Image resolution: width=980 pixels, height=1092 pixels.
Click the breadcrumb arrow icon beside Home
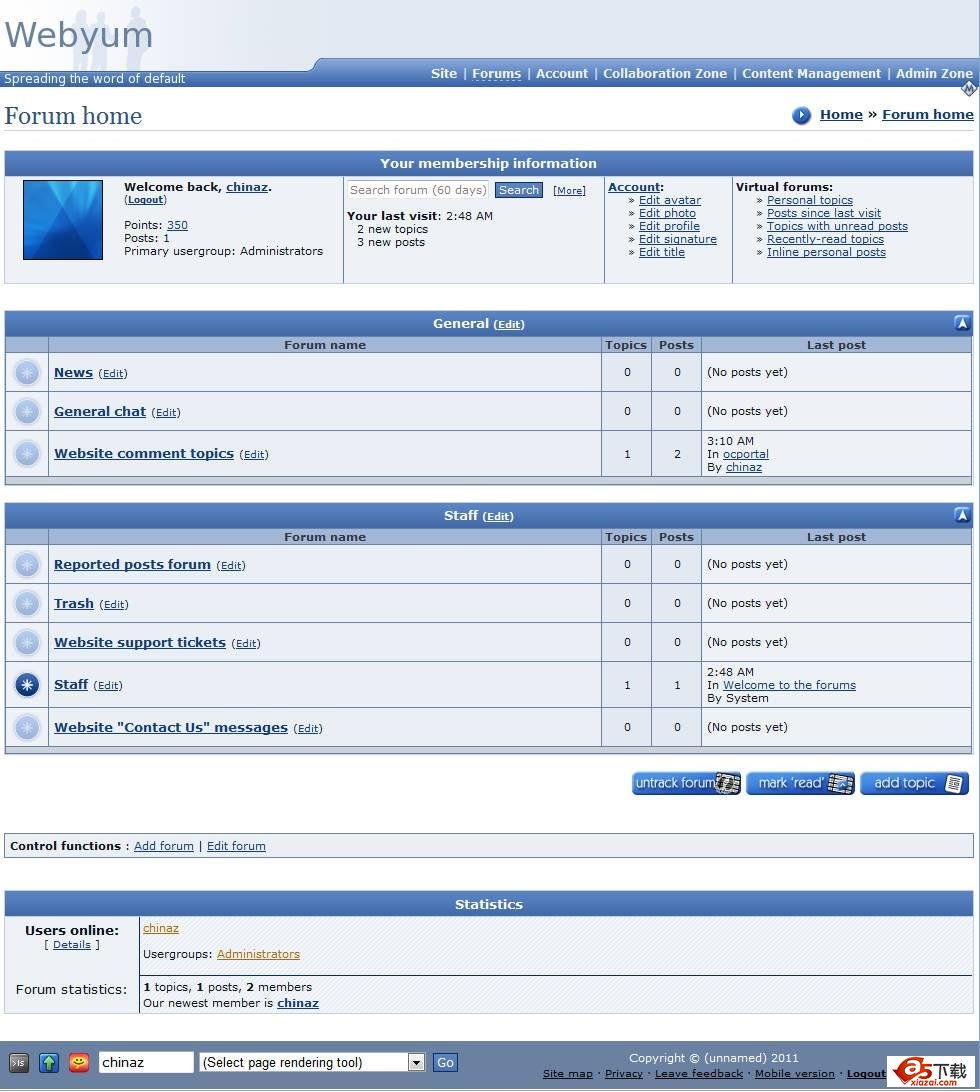pyautogui.click(x=802, y=115)
